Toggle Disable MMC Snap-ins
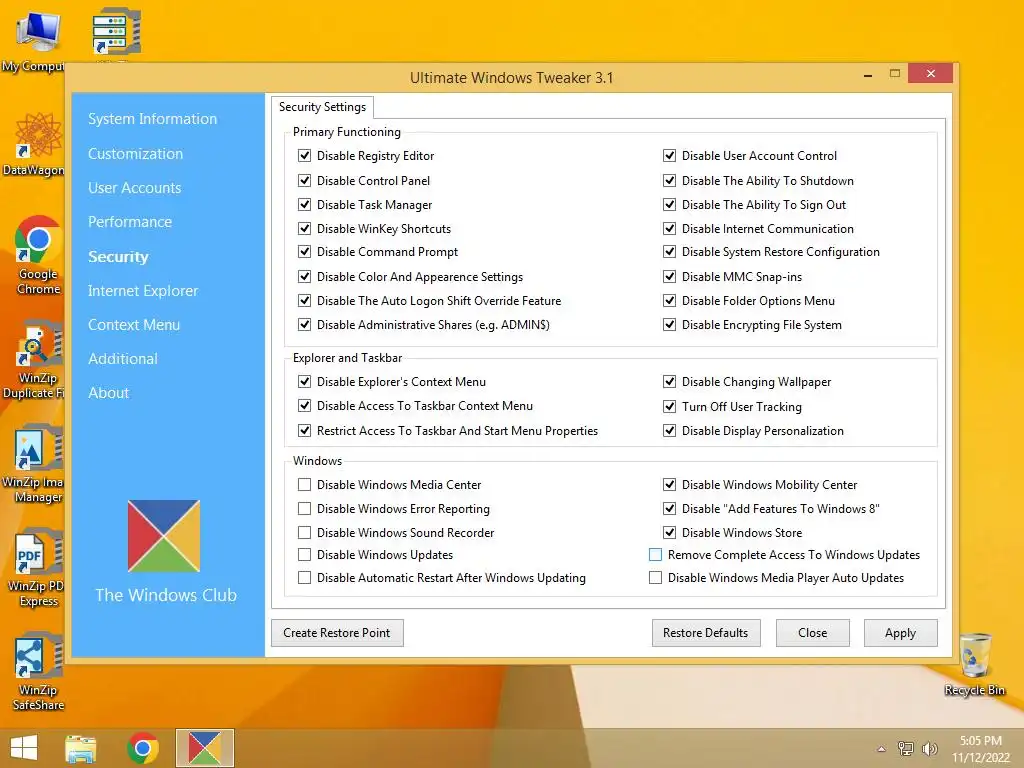The height and width of the screenshot is (768, 1024). click(x=669, y=276)
